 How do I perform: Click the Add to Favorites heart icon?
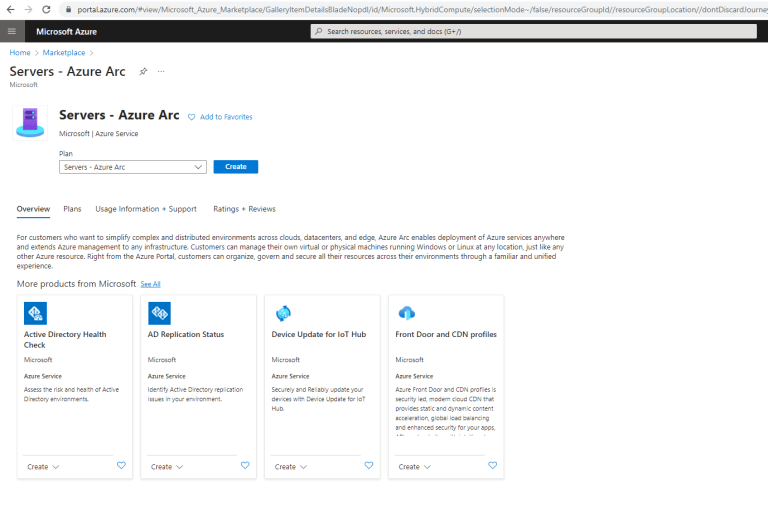192,117
